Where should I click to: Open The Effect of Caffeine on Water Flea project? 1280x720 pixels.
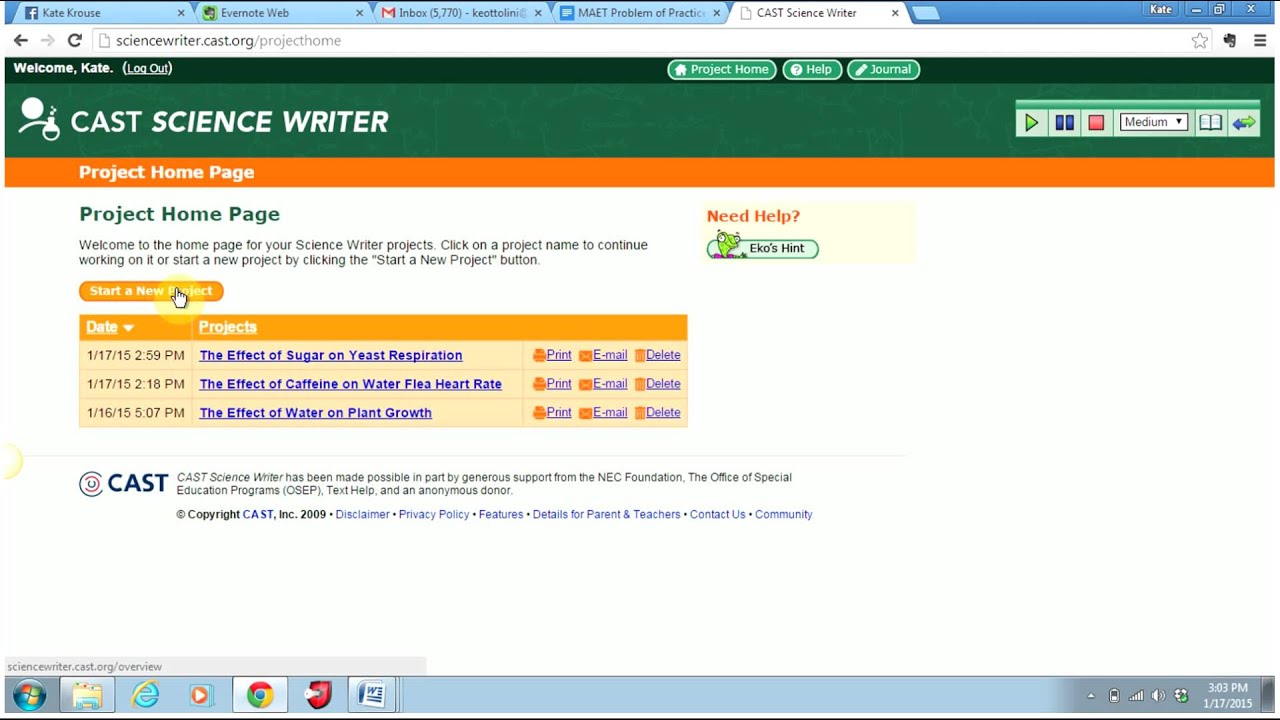point(350,384)
